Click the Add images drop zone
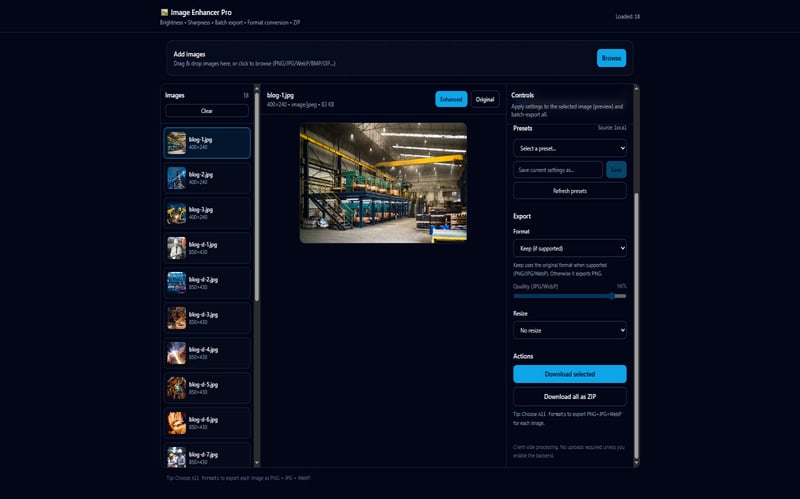 click(x=399, y=58)
